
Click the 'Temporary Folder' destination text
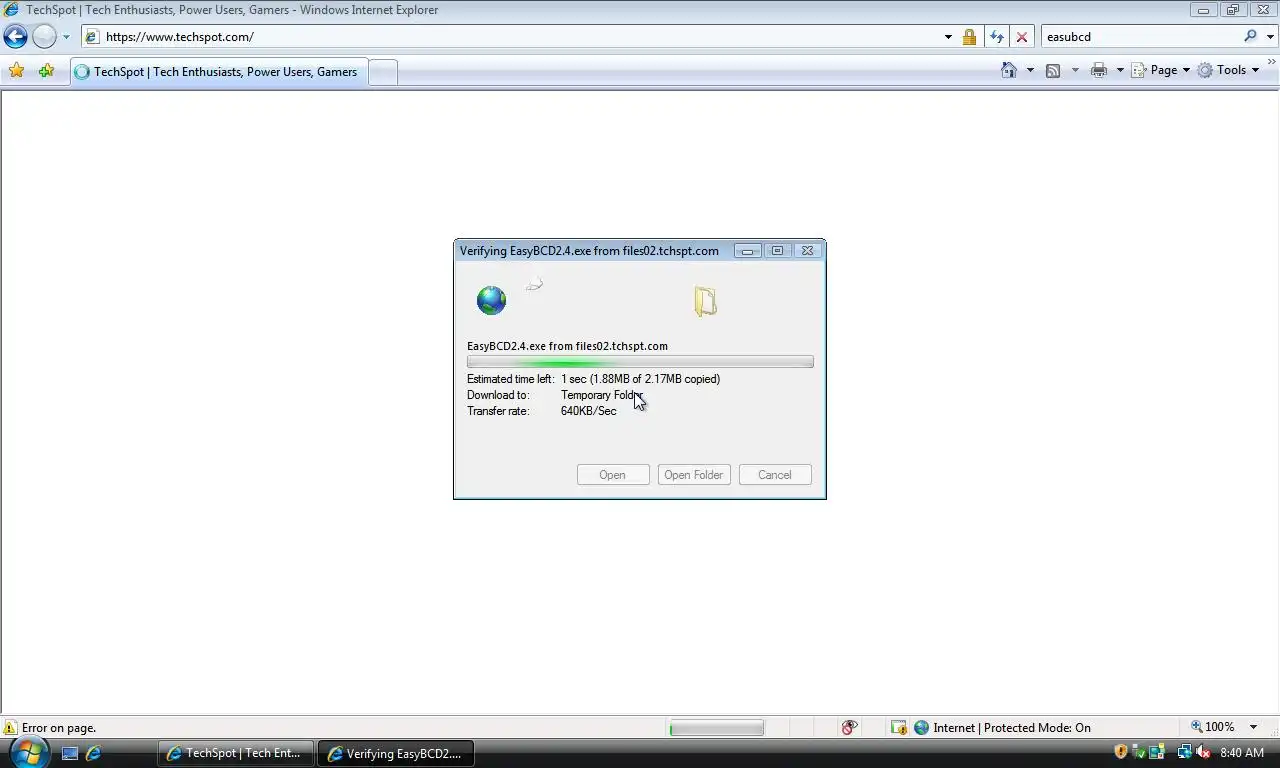coord(602,395)
